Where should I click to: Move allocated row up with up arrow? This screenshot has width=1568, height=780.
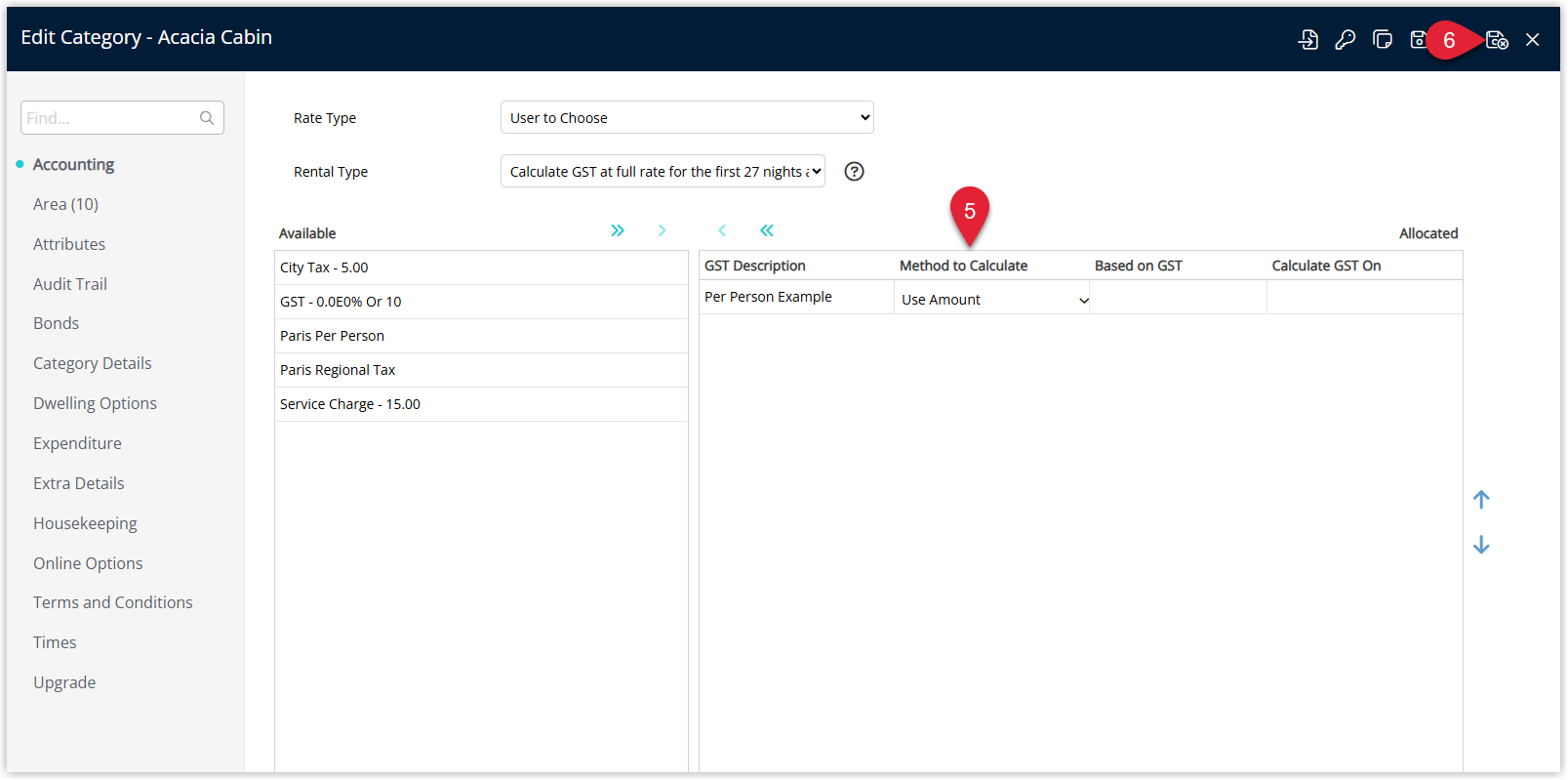(1481, 500)
